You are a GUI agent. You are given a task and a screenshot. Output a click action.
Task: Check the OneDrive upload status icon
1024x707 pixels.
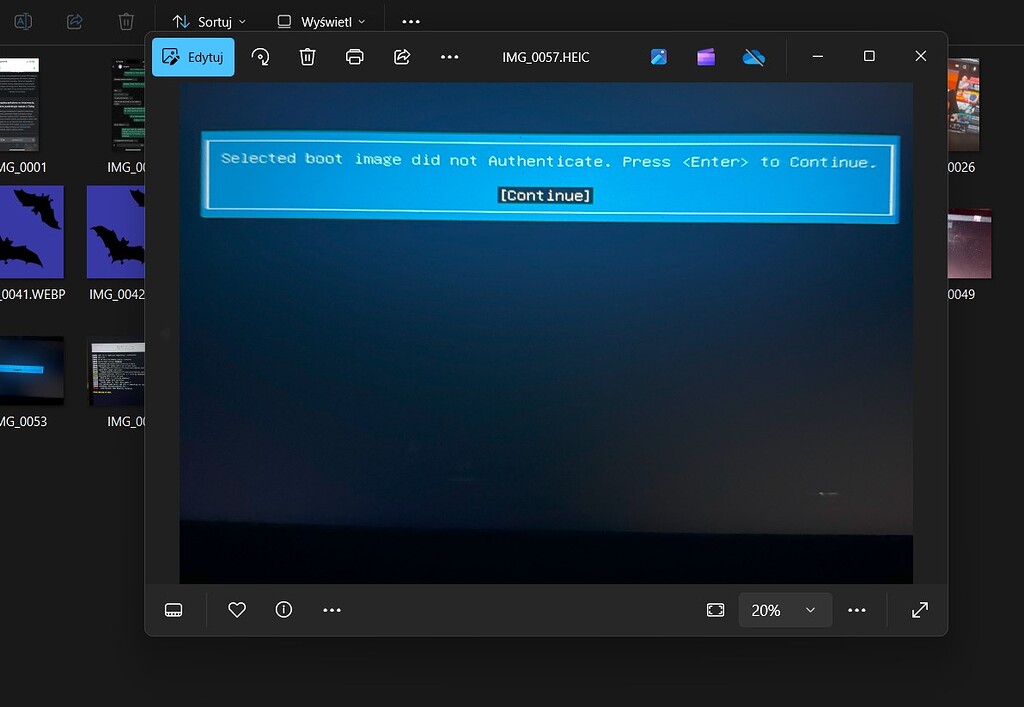pos(754,57)
